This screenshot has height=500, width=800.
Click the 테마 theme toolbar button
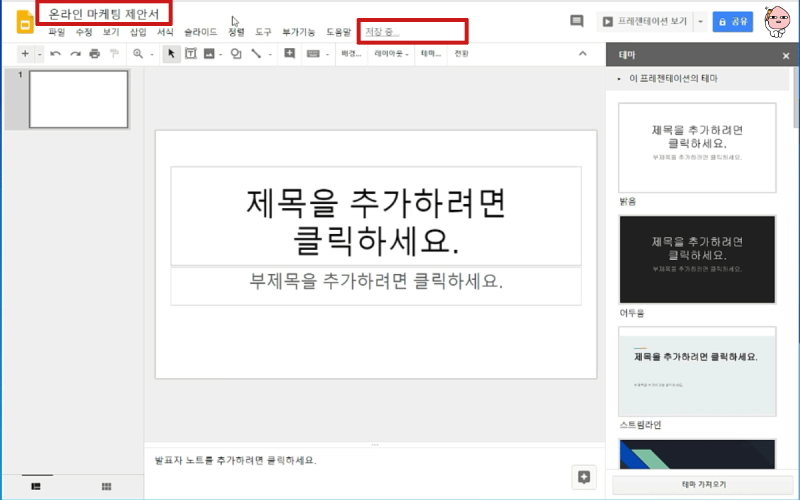point(431,54)
